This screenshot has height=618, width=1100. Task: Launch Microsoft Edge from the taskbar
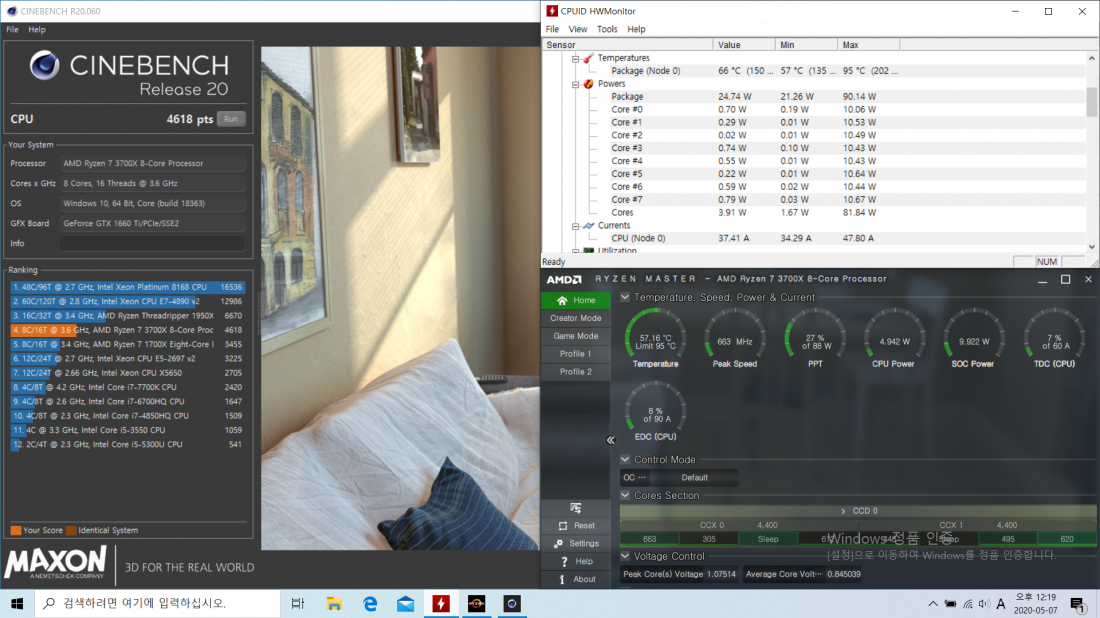click(x=370, y=604)
